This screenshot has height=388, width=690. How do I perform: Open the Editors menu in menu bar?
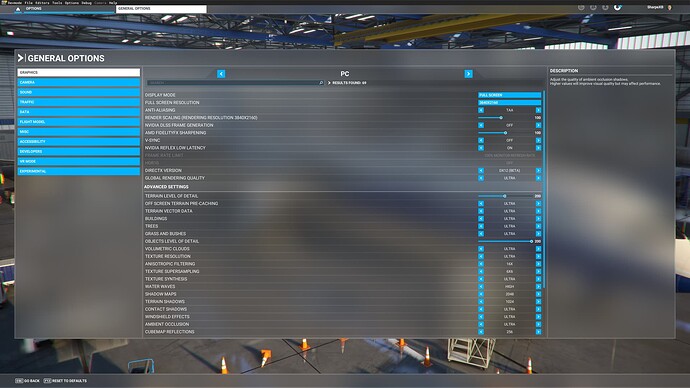tap(42, 3)
